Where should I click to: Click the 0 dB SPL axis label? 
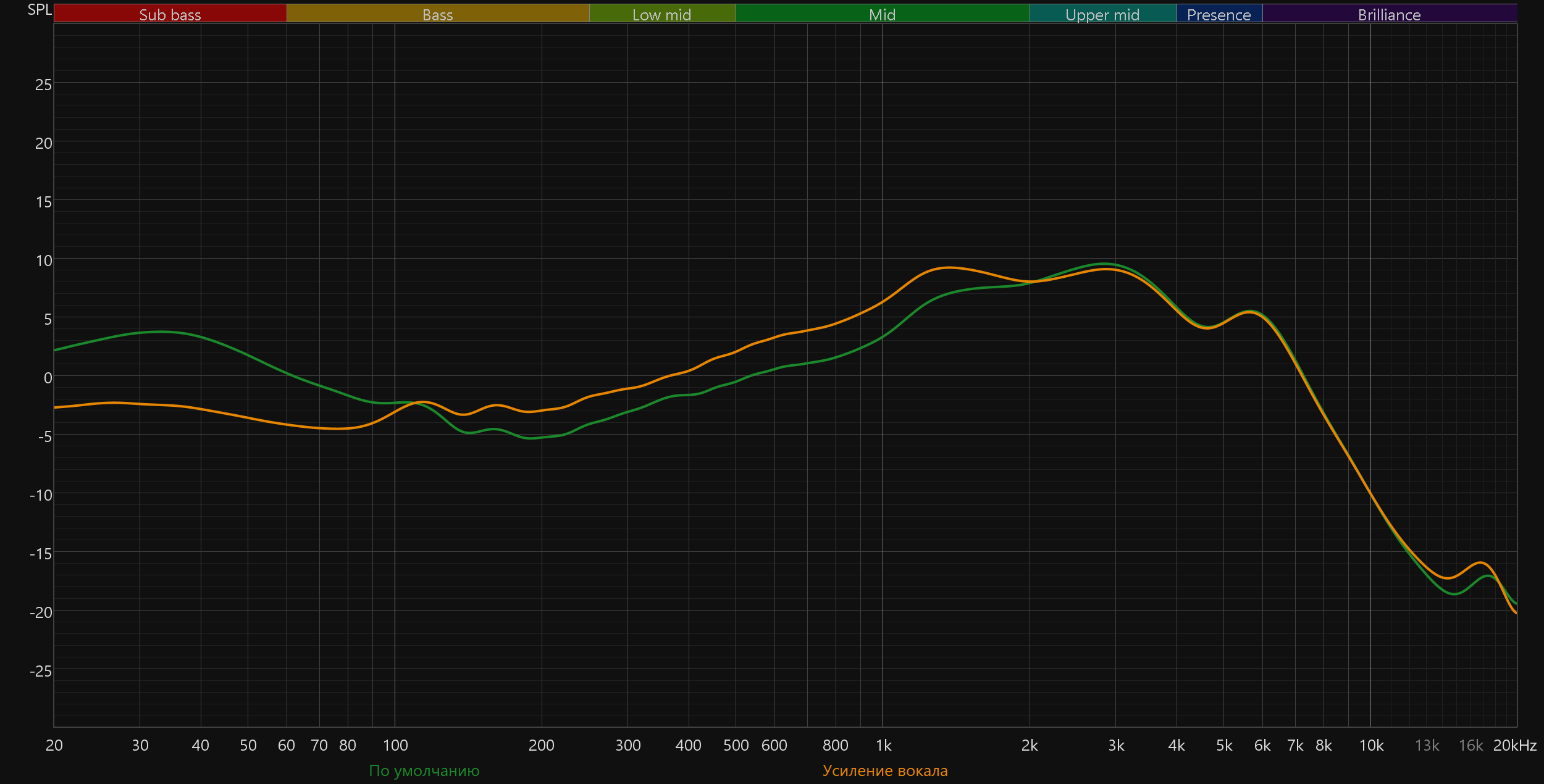(x=48, y=378)
